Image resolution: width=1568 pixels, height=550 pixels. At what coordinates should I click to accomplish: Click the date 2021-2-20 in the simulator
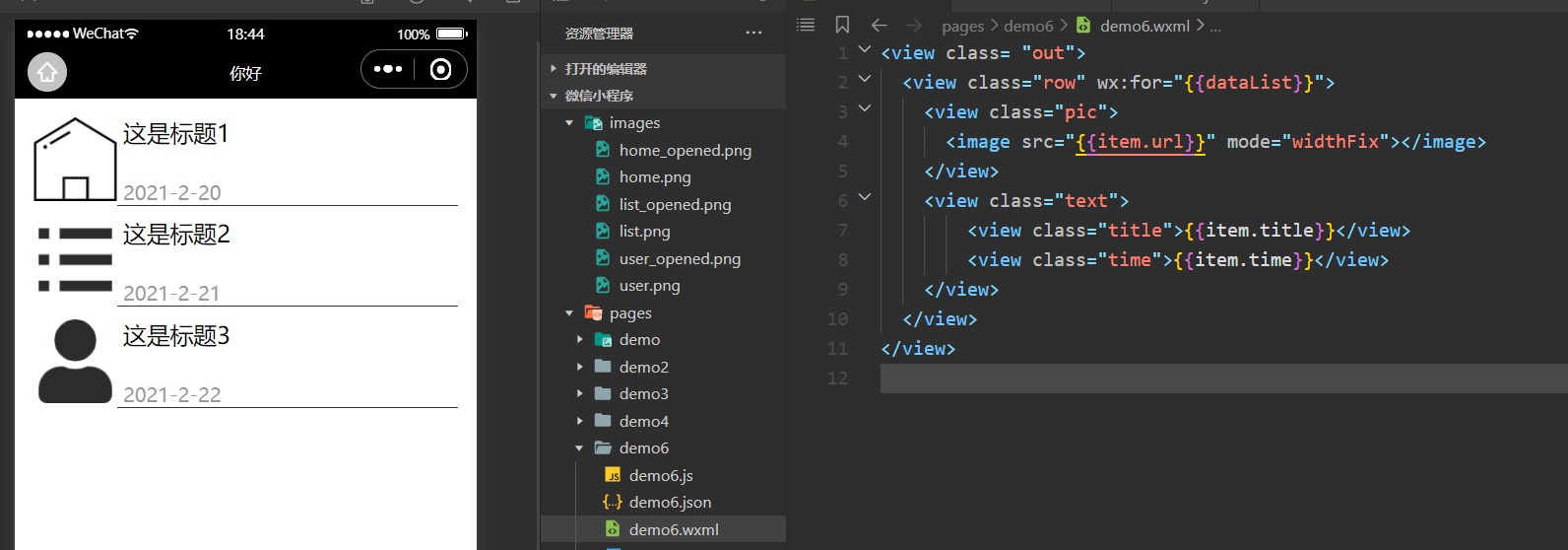tap(172, 192)
